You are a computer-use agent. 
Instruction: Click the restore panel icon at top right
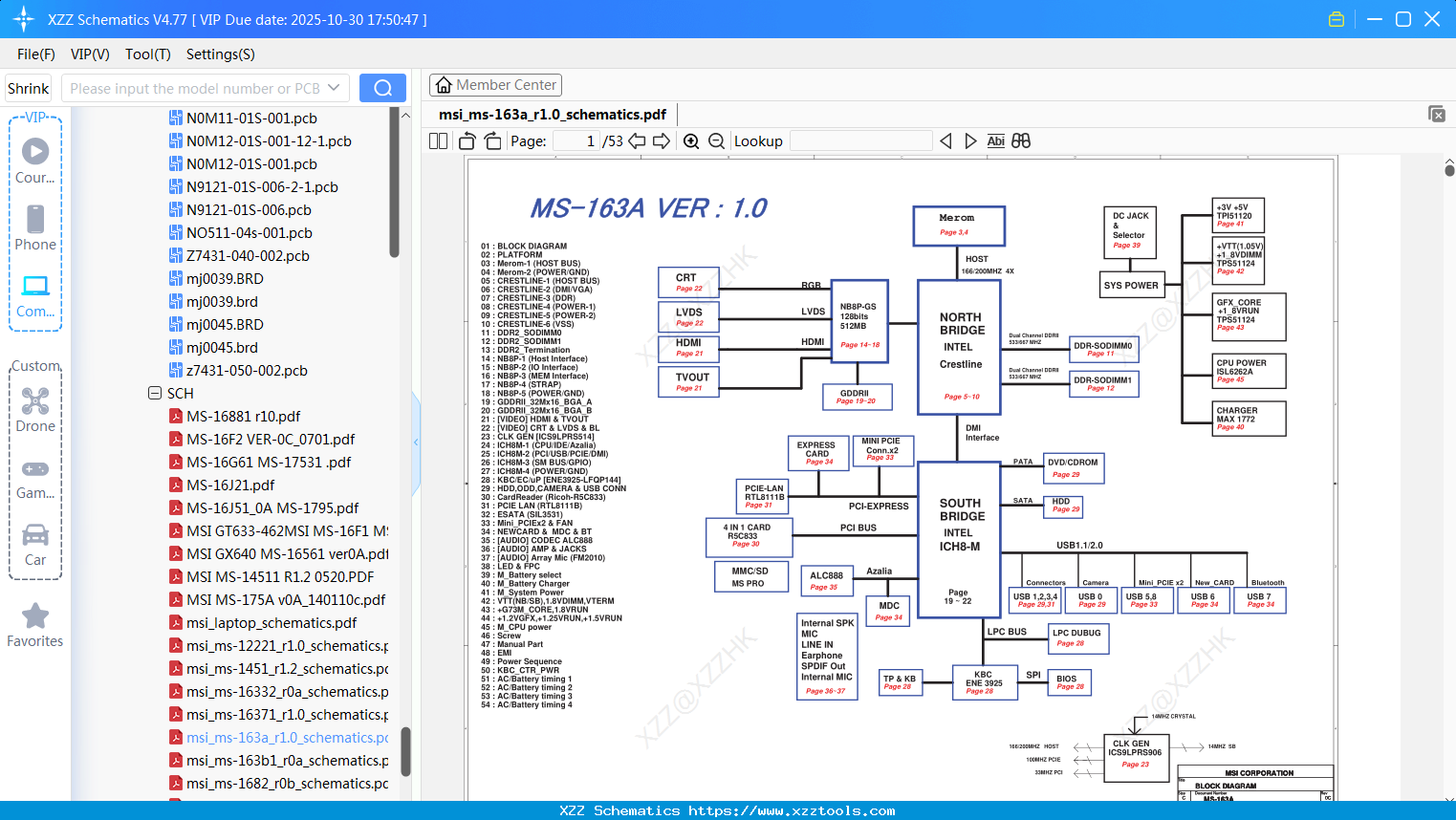tap(1437, 114)
